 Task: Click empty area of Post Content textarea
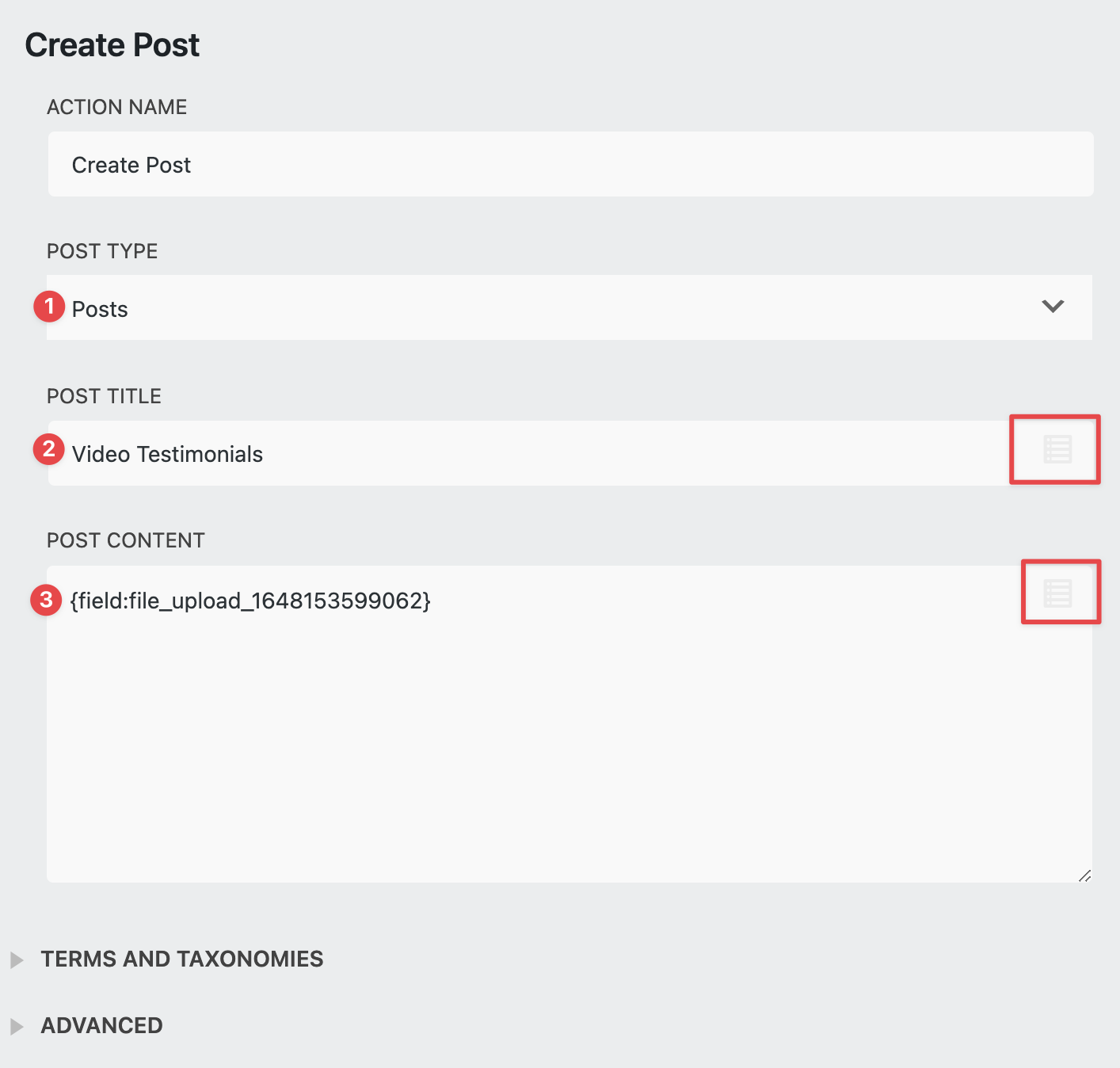[554, 753]
